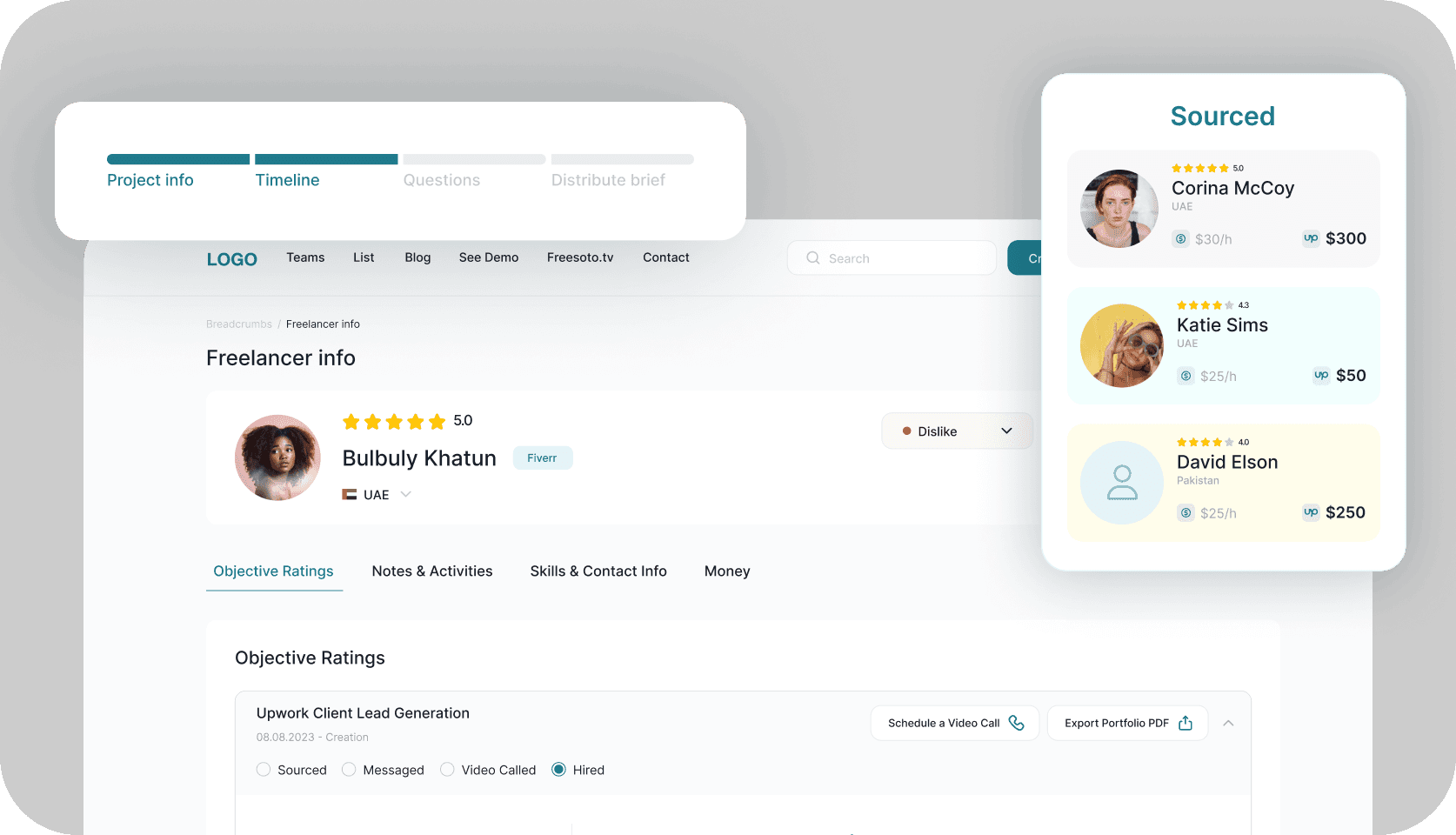This screenshot has width=1456, height=835.
Task: Click the Timeline step label
Action: coord(287,180)
